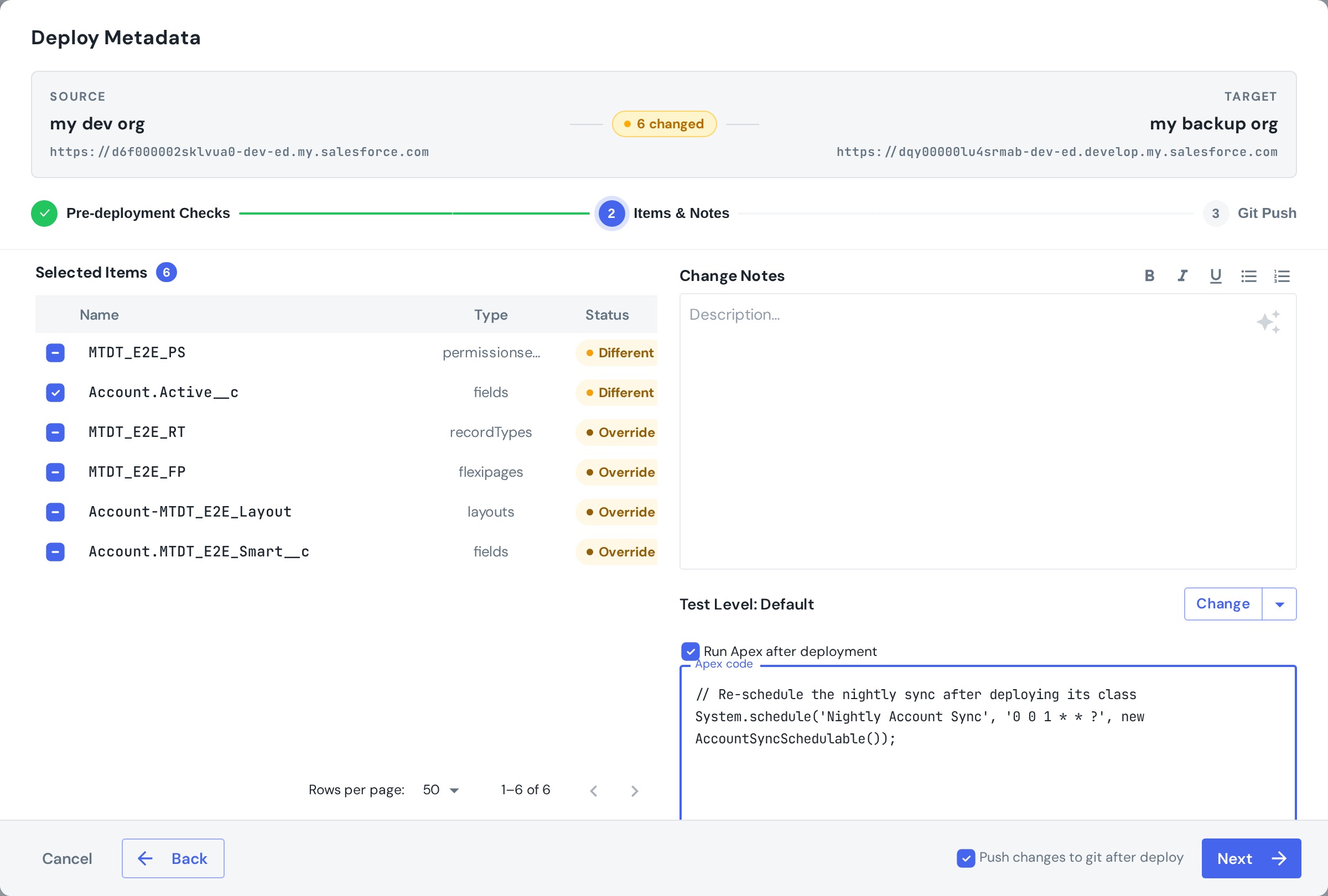Click into the Change Notes description field
Screen dimensions: 1328x896
988,432
